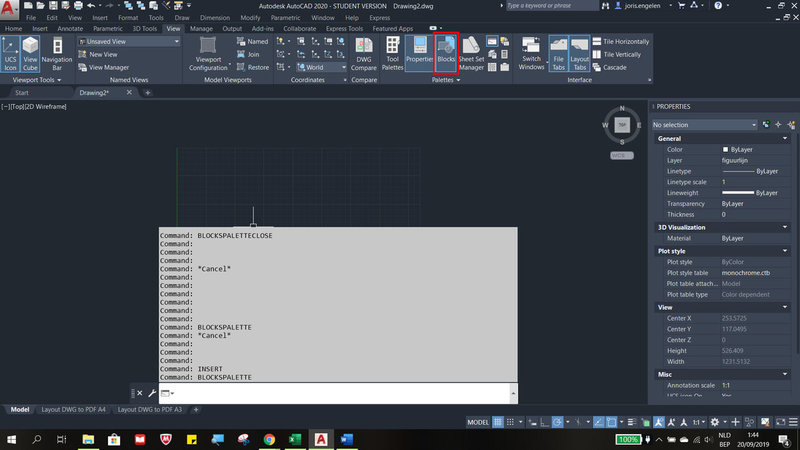Click the Color ByLayer swatch
This screenshot has width=800, height=450.
coord(726,149)
